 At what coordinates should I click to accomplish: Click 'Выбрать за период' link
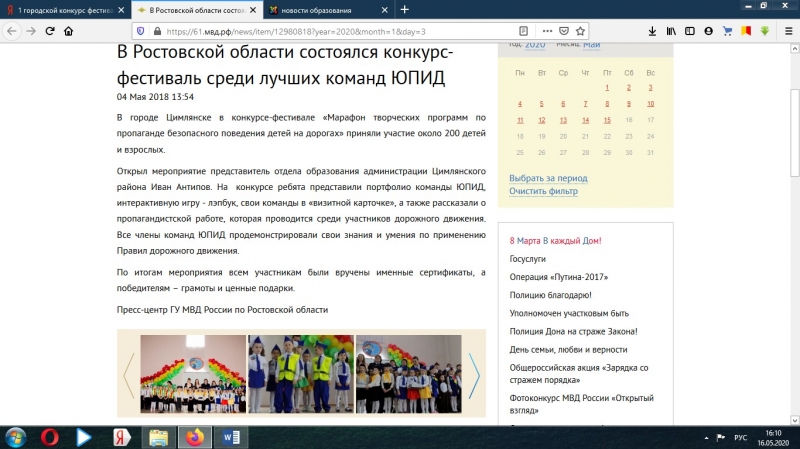(x=548, y=178)
